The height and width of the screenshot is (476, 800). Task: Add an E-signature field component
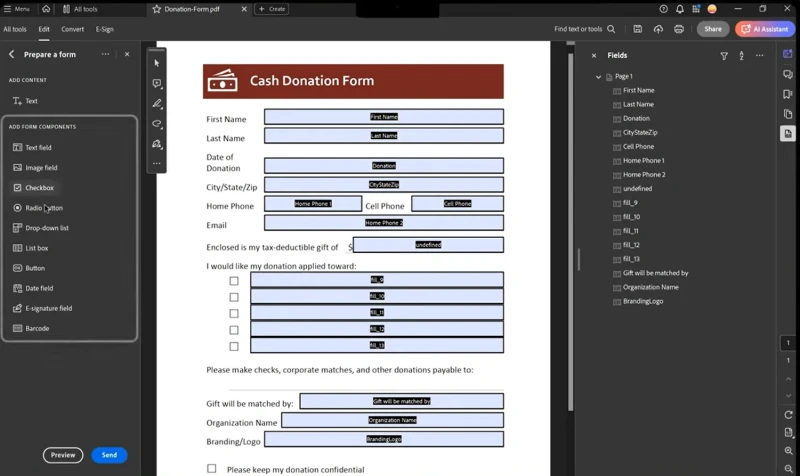pos(42,308)
